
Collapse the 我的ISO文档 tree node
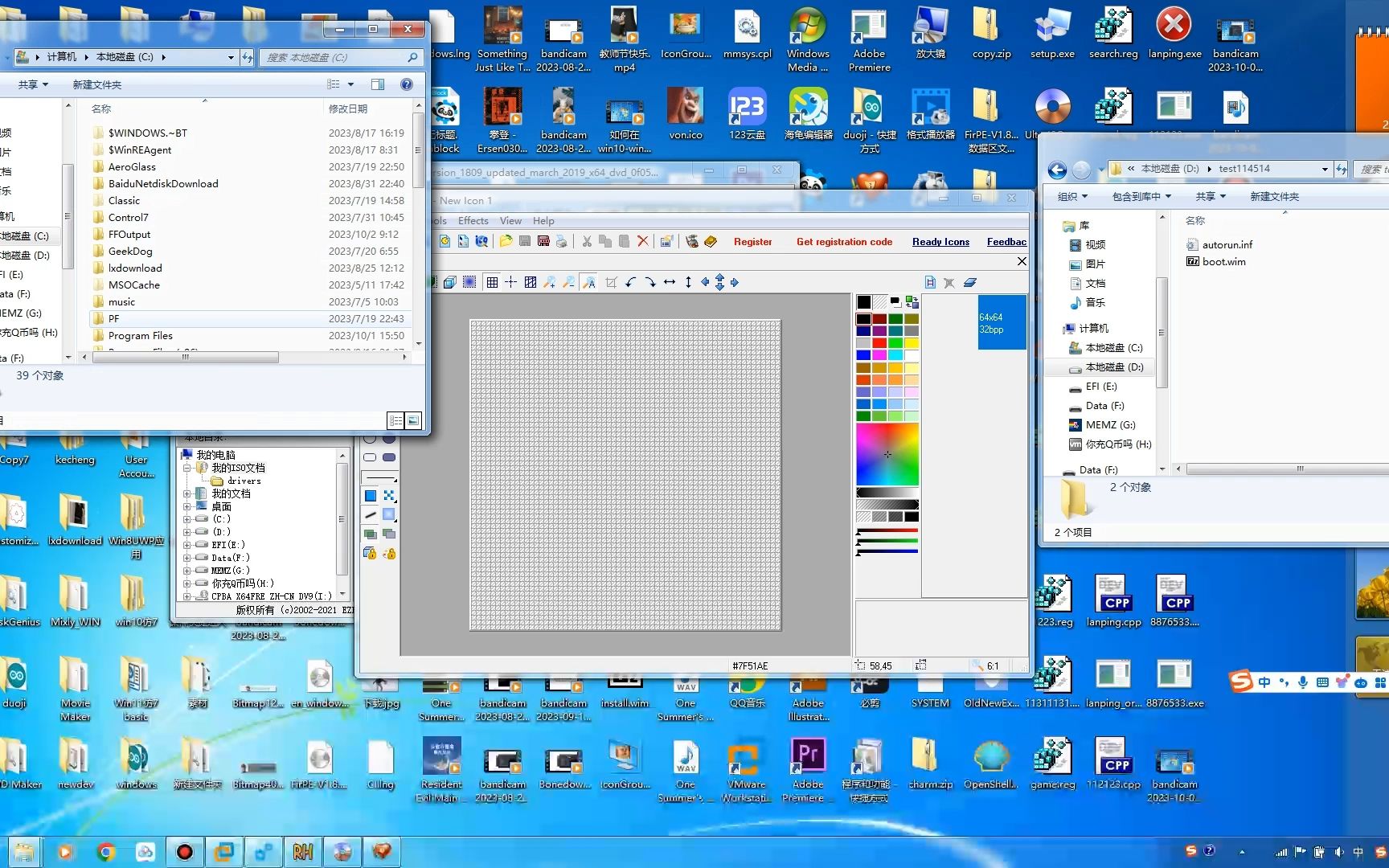pos(186,468)
